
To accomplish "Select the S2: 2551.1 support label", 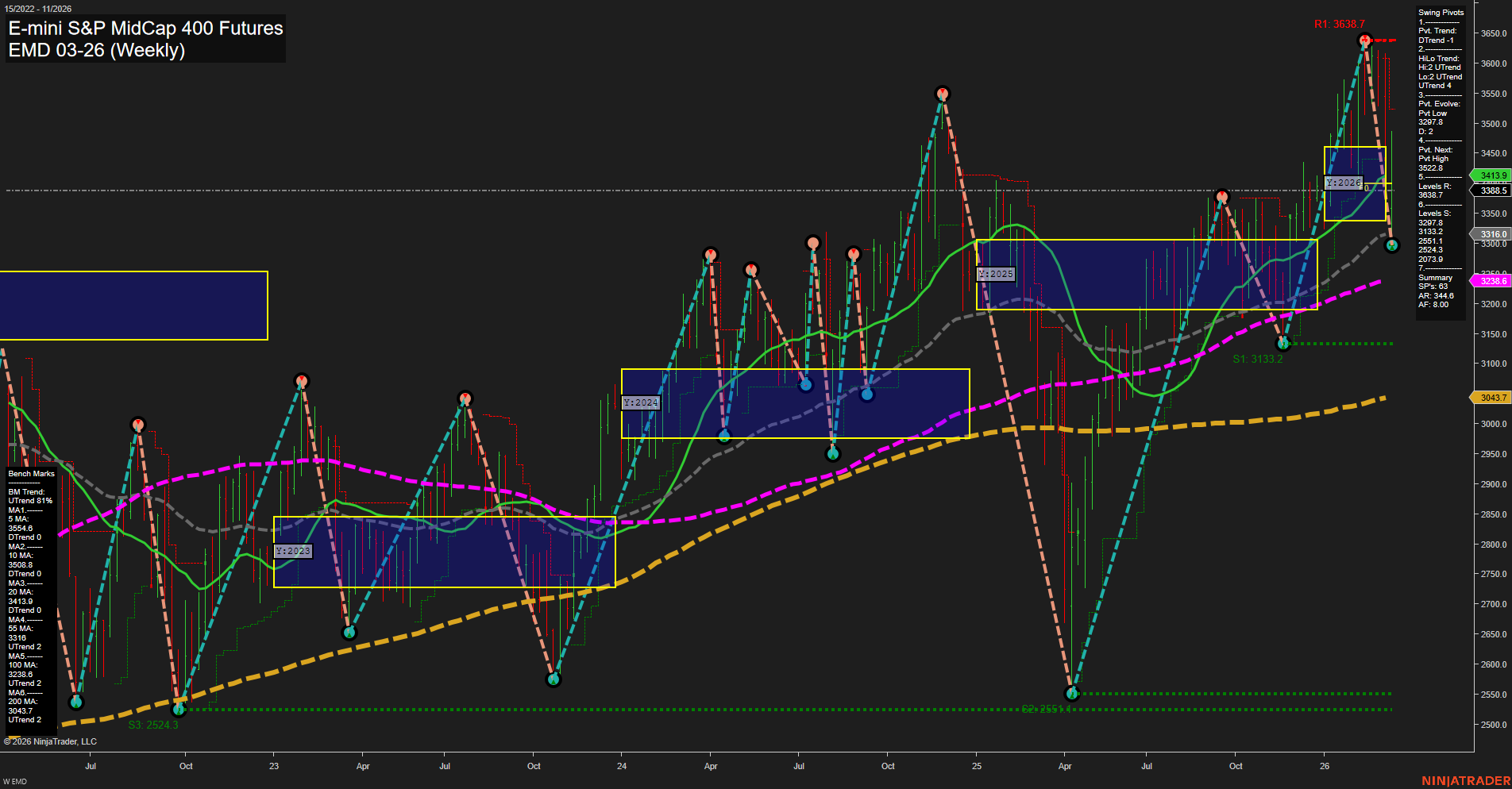I will [1047, 709].
